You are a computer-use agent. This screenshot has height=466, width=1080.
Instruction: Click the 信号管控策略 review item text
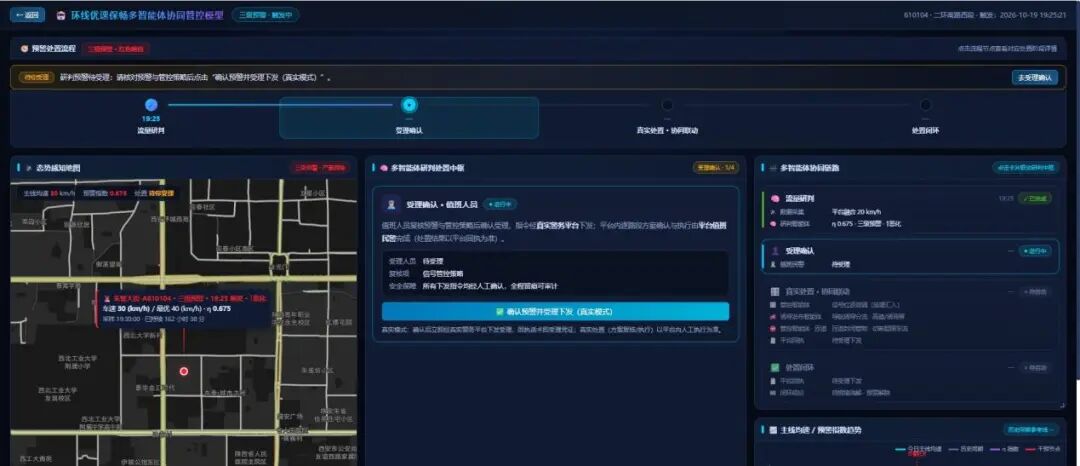(x=443, y=273)
